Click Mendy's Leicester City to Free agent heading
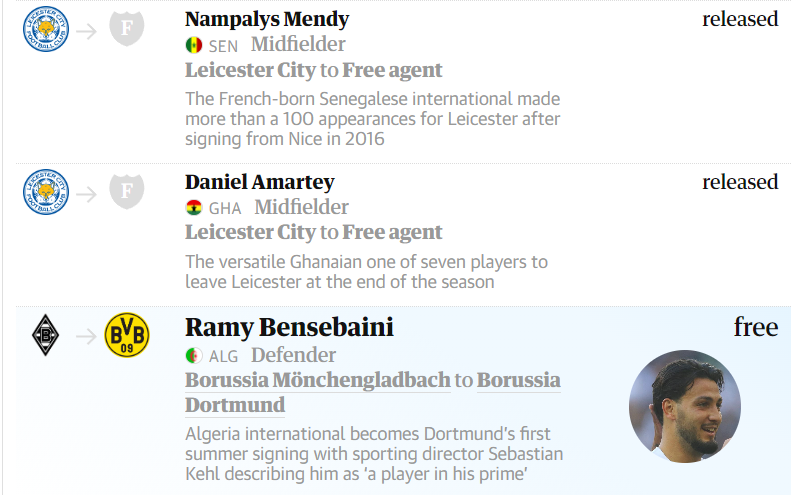 click(314, 70)
